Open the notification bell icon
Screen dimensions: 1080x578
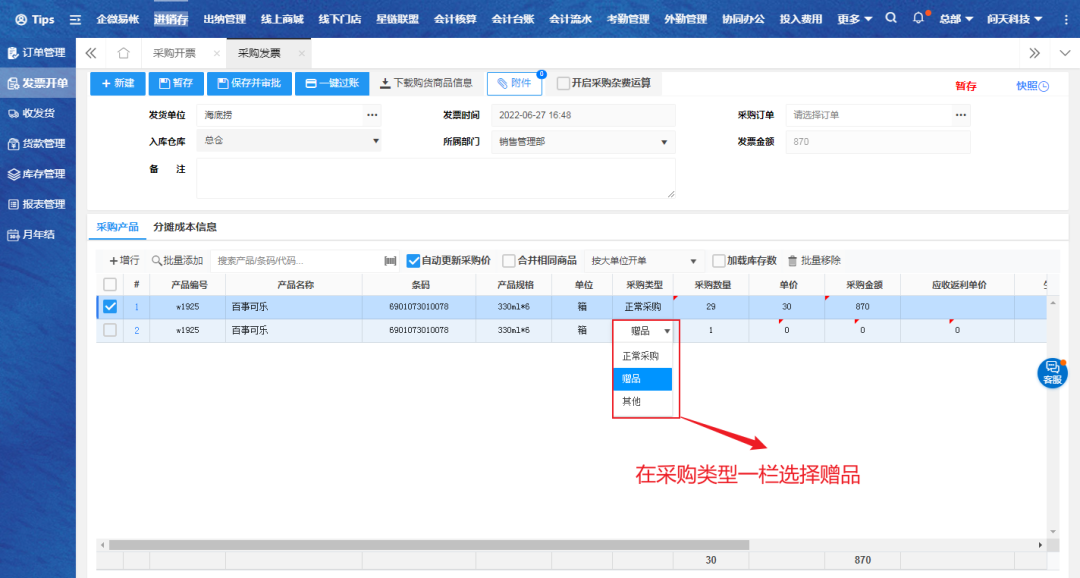[x=919, y=18]
